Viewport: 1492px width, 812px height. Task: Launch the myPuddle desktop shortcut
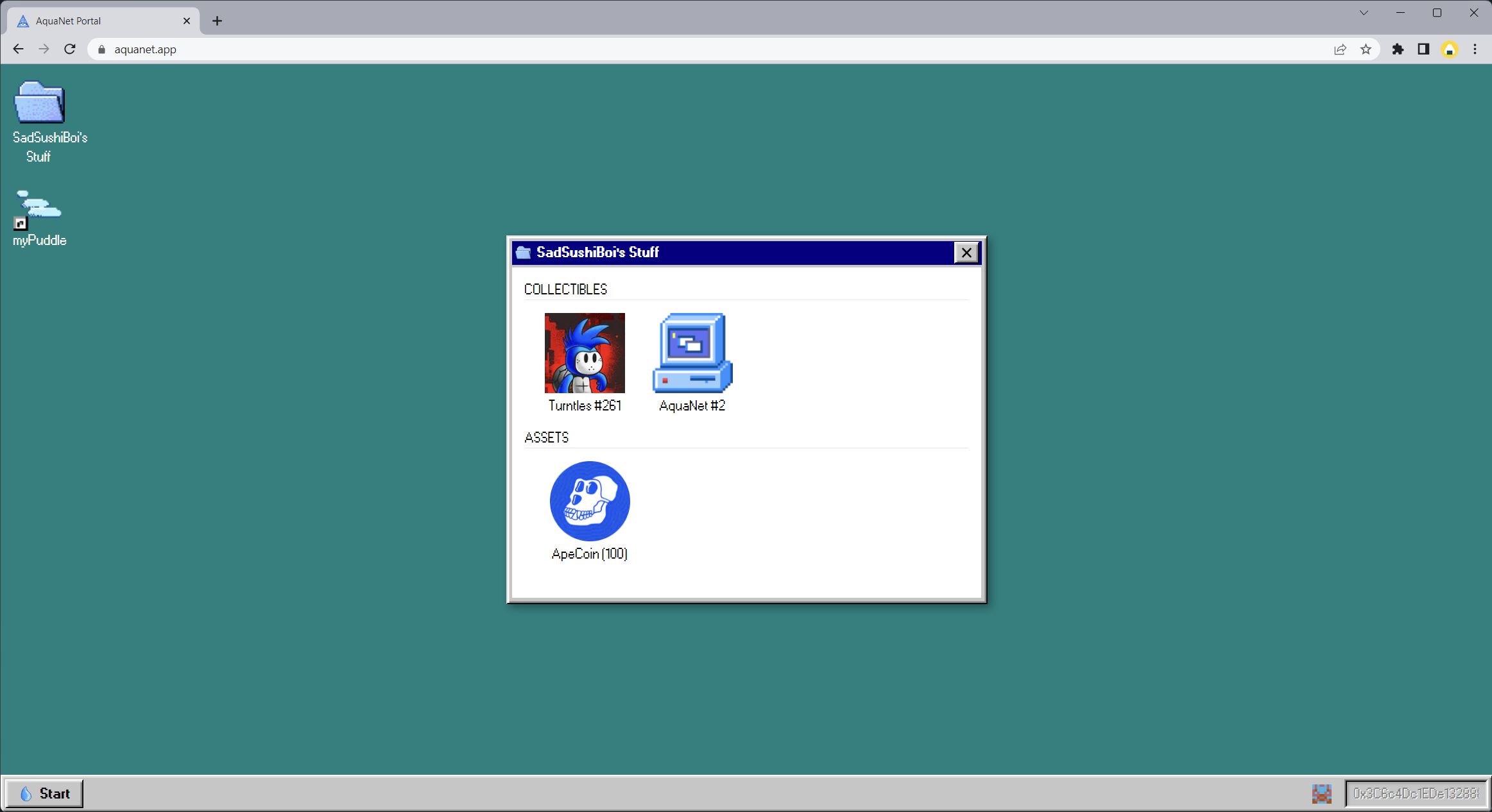[x=38, y=210]
